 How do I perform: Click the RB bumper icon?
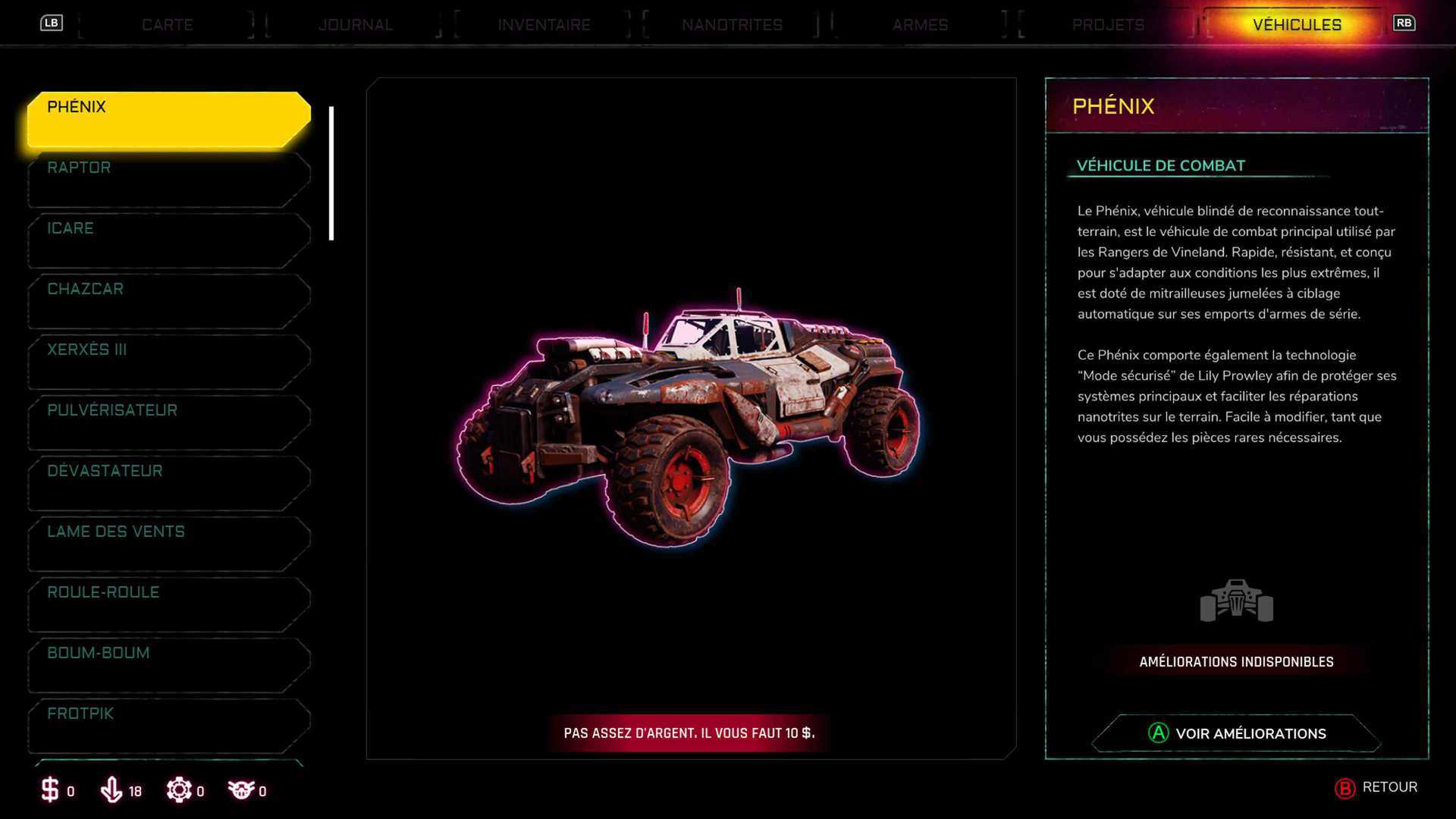point(1404,23)
